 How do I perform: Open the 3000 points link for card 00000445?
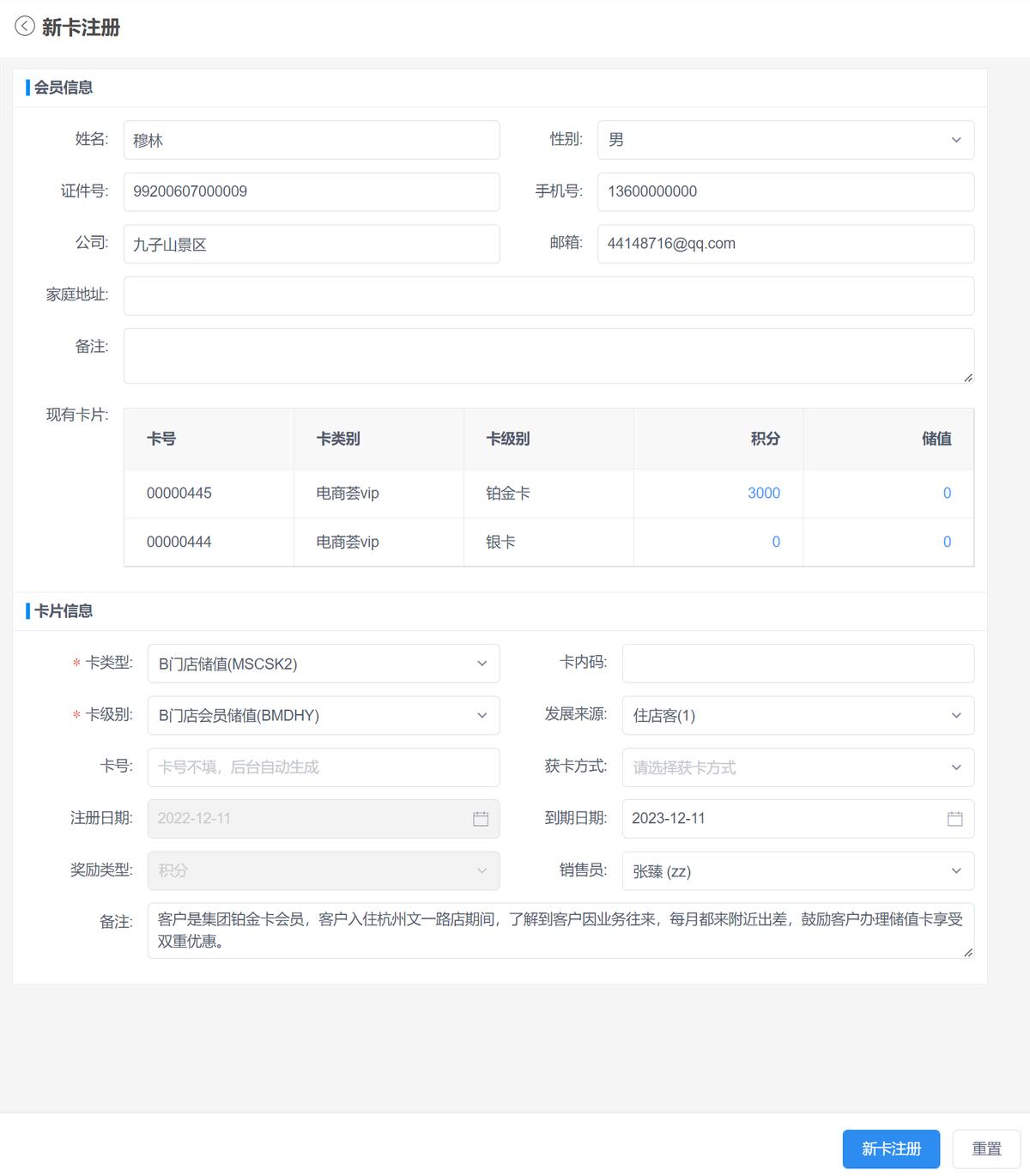[765, 493]
